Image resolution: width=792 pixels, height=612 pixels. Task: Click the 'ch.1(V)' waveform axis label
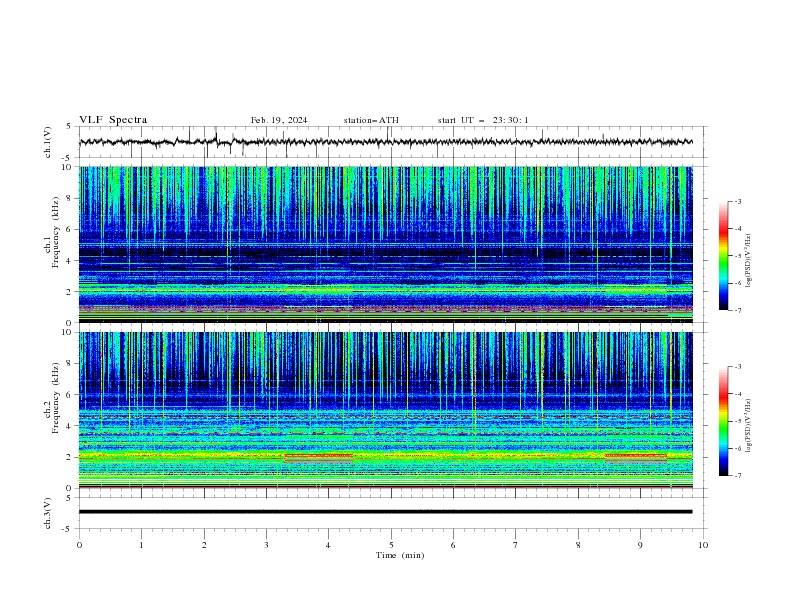point(48,142)
